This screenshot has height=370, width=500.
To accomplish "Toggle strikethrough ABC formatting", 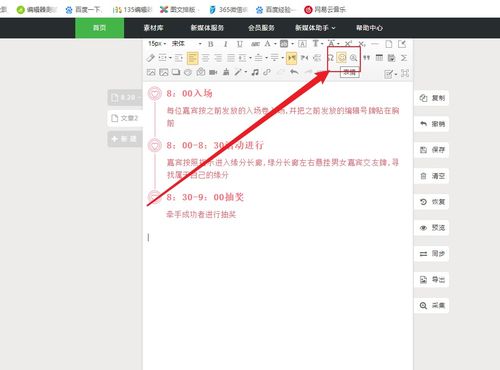I will click(x=255, y=44).
